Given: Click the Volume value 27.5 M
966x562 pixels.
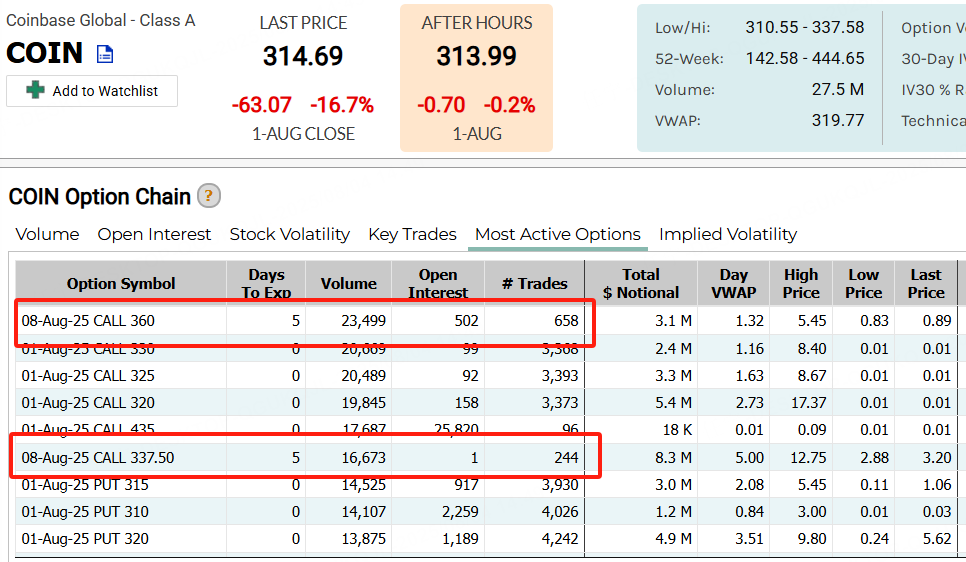Looking at the screenshot, I should (838, 89).
